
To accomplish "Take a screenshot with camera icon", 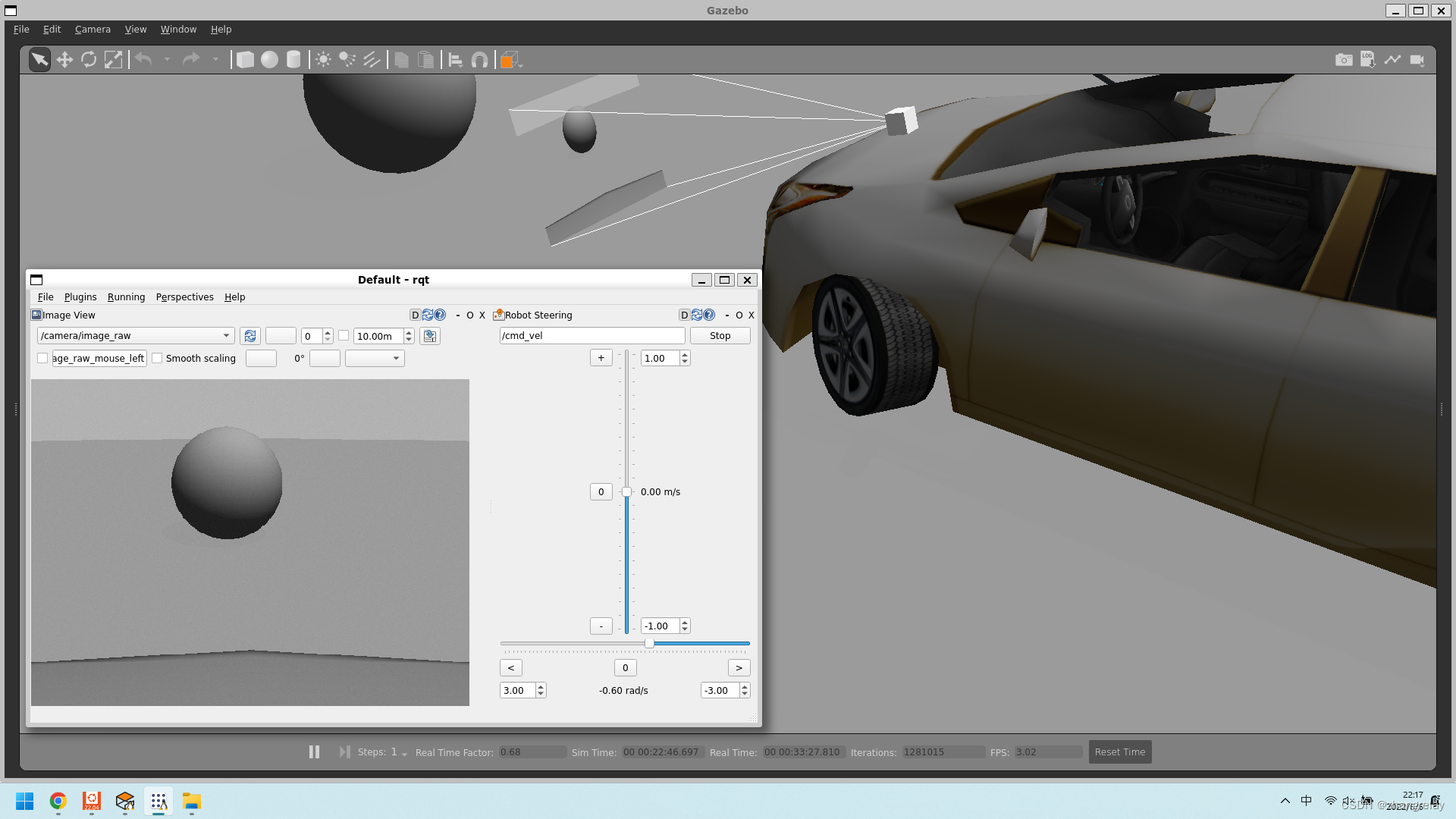I will [1344, 60].
